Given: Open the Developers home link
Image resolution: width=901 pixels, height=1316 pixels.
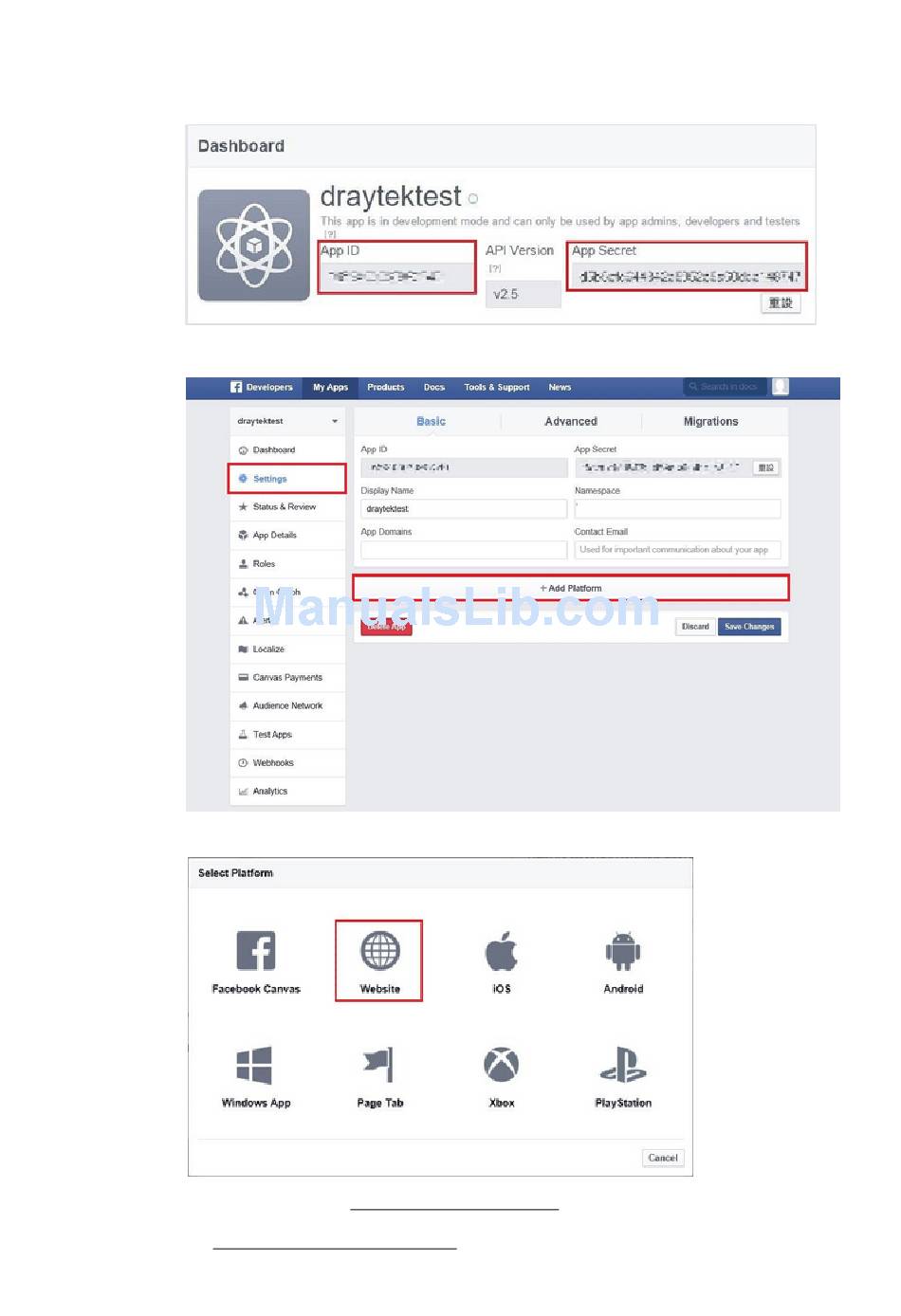Looking at the screenshot, I should click(x=269, y=387).
